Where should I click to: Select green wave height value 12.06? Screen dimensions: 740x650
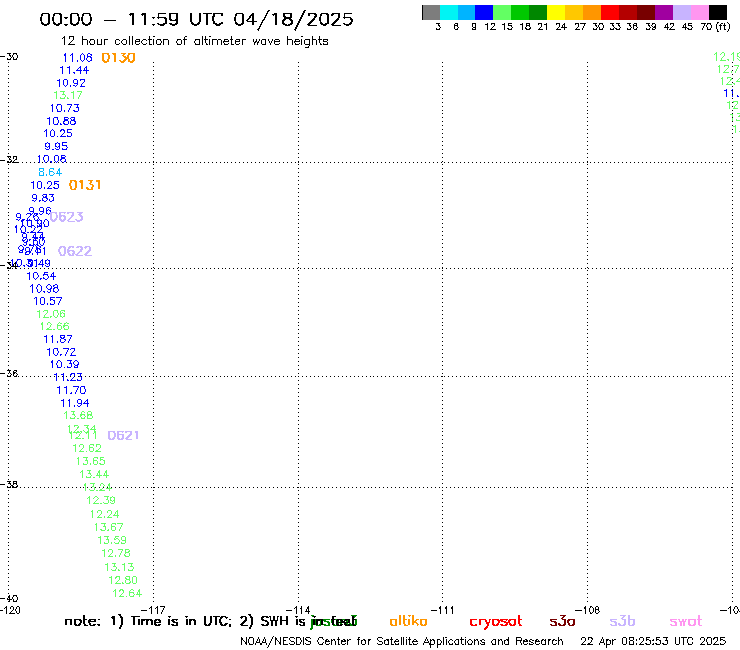tap(51, 314)
